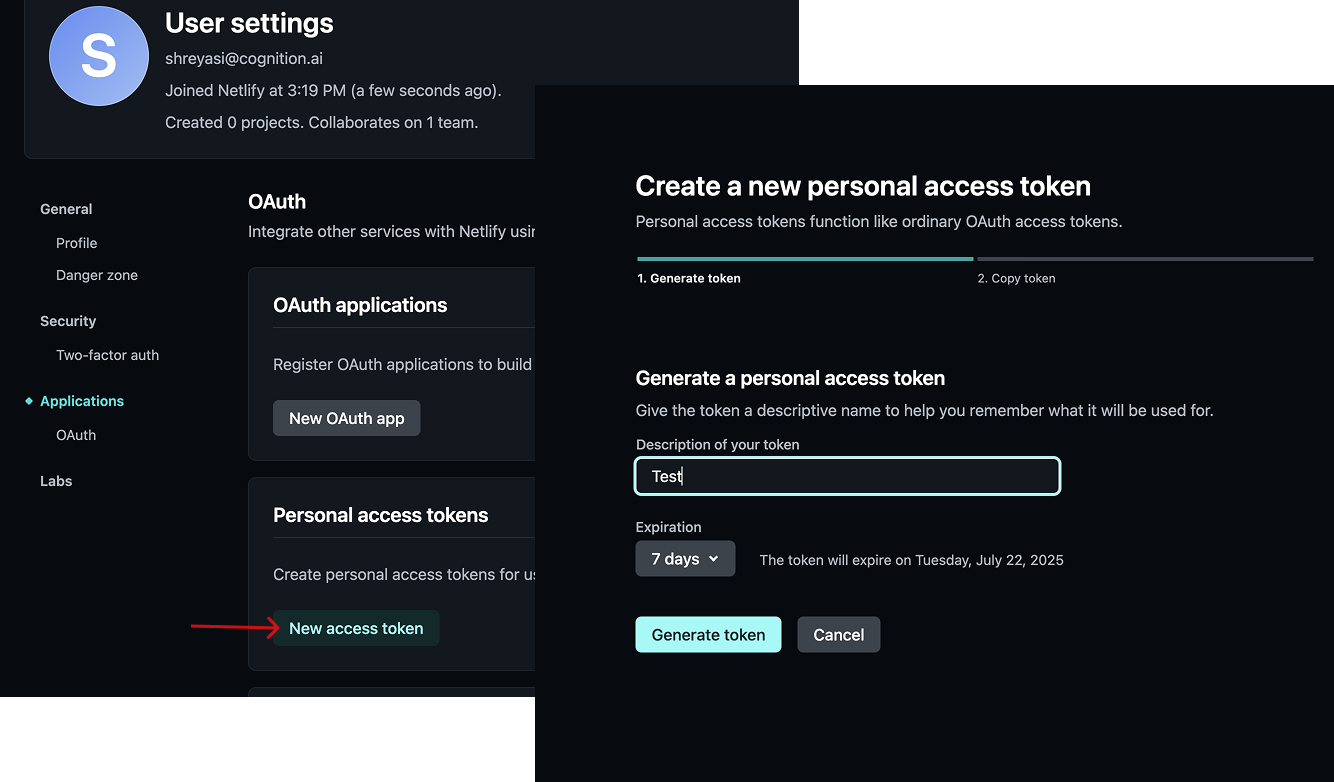Open the OAuth sidebar sub-item
Screen dimensions: 1334x782
tap(76, 435)
